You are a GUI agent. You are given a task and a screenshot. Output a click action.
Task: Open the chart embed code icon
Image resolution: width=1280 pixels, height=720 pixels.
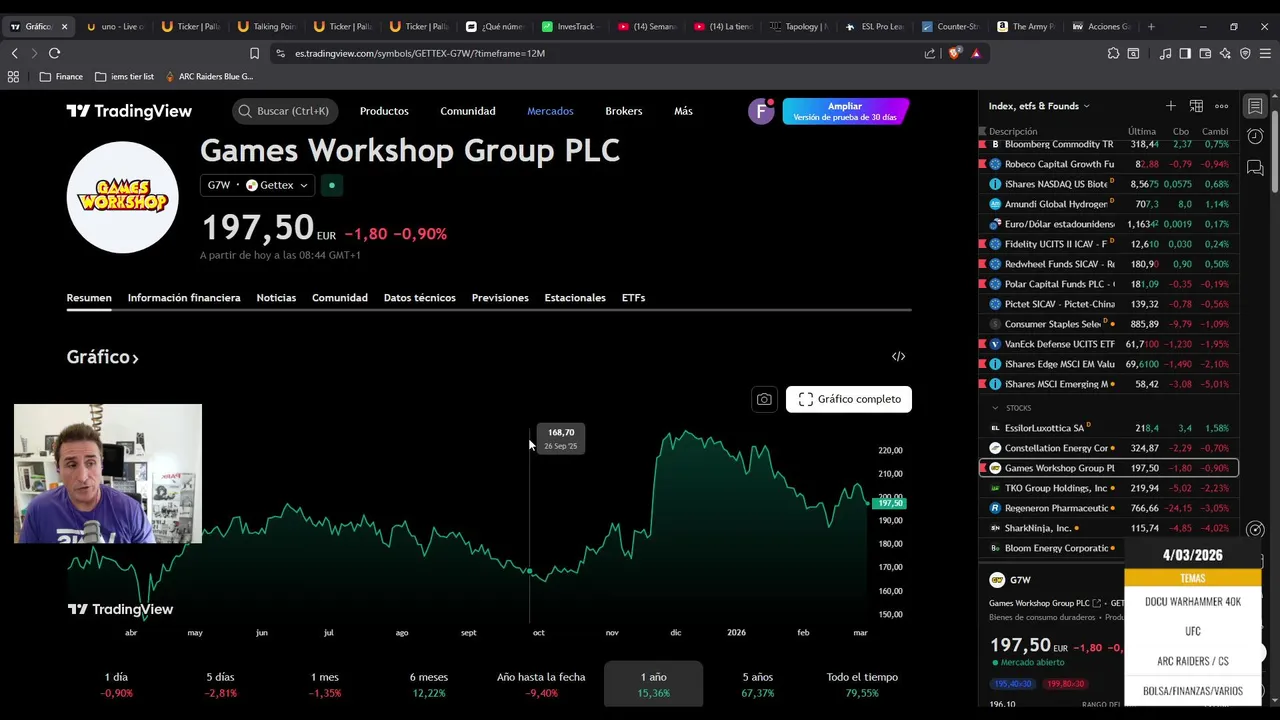[898, 356]
